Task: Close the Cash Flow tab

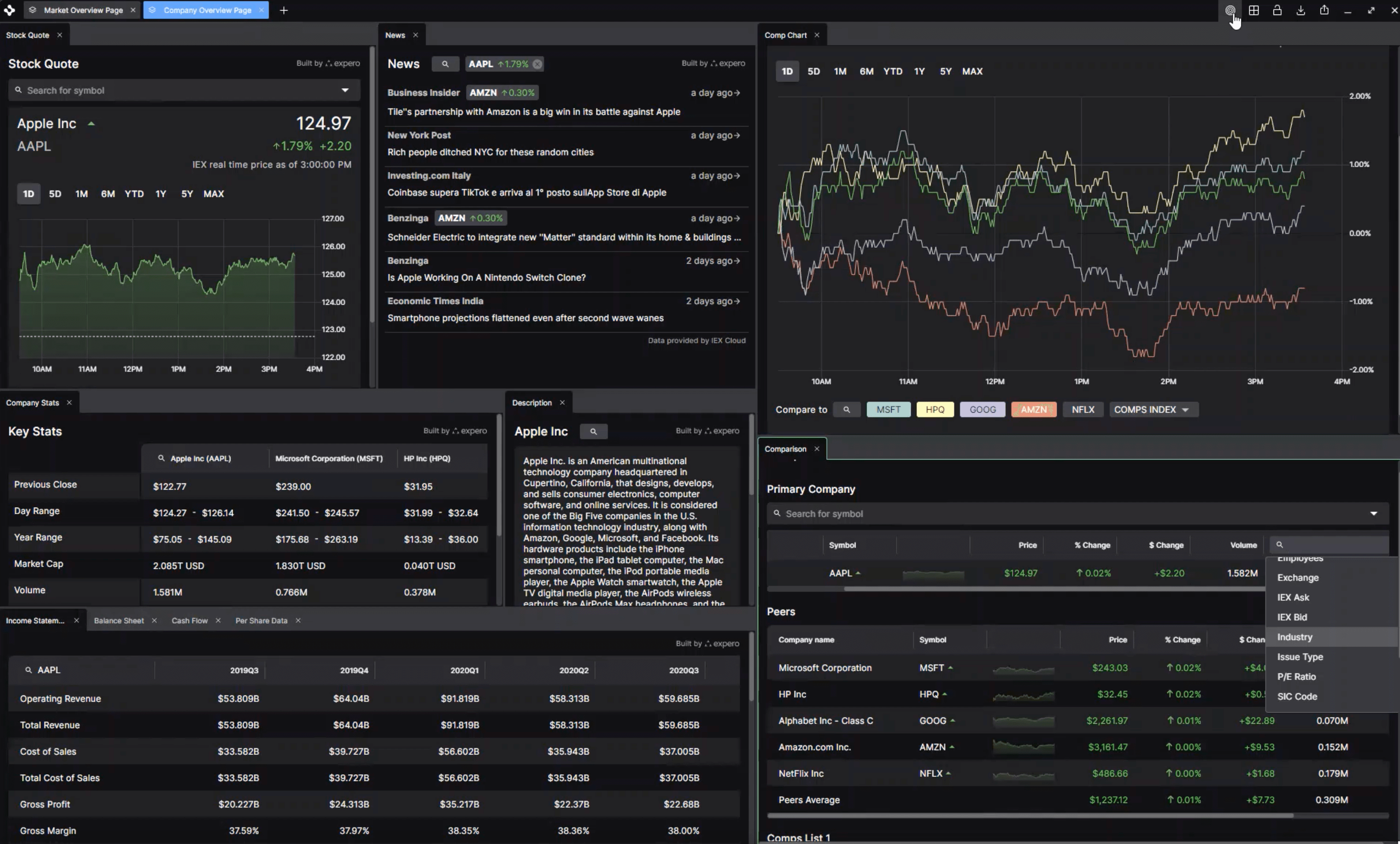Action: pyautogui.click(x=218, y=620)
